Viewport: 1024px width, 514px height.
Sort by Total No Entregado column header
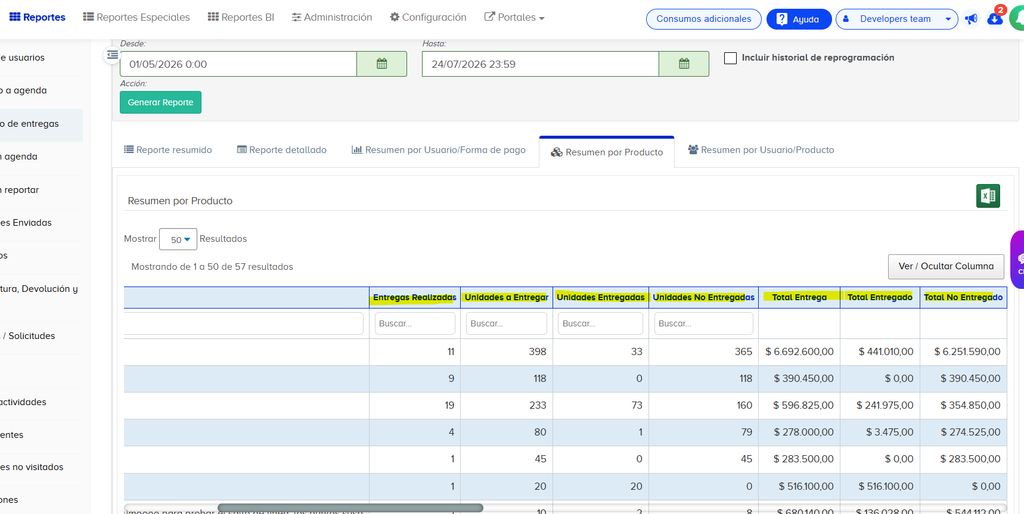pos(963,297)
